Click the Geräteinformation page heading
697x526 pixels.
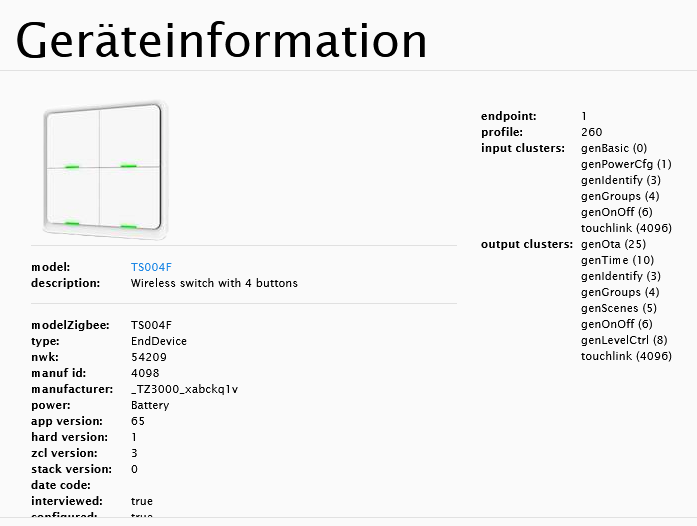tap(221, 39)
